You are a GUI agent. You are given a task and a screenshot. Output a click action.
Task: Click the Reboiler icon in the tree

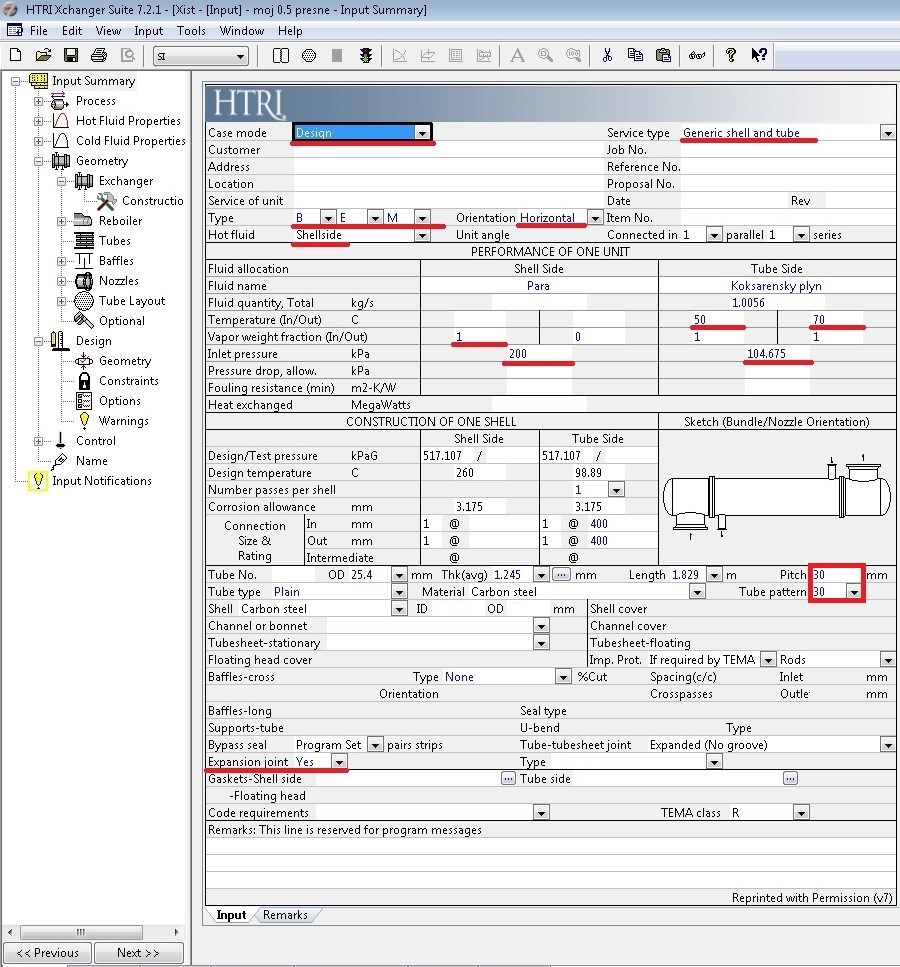[x=83, y=220]
